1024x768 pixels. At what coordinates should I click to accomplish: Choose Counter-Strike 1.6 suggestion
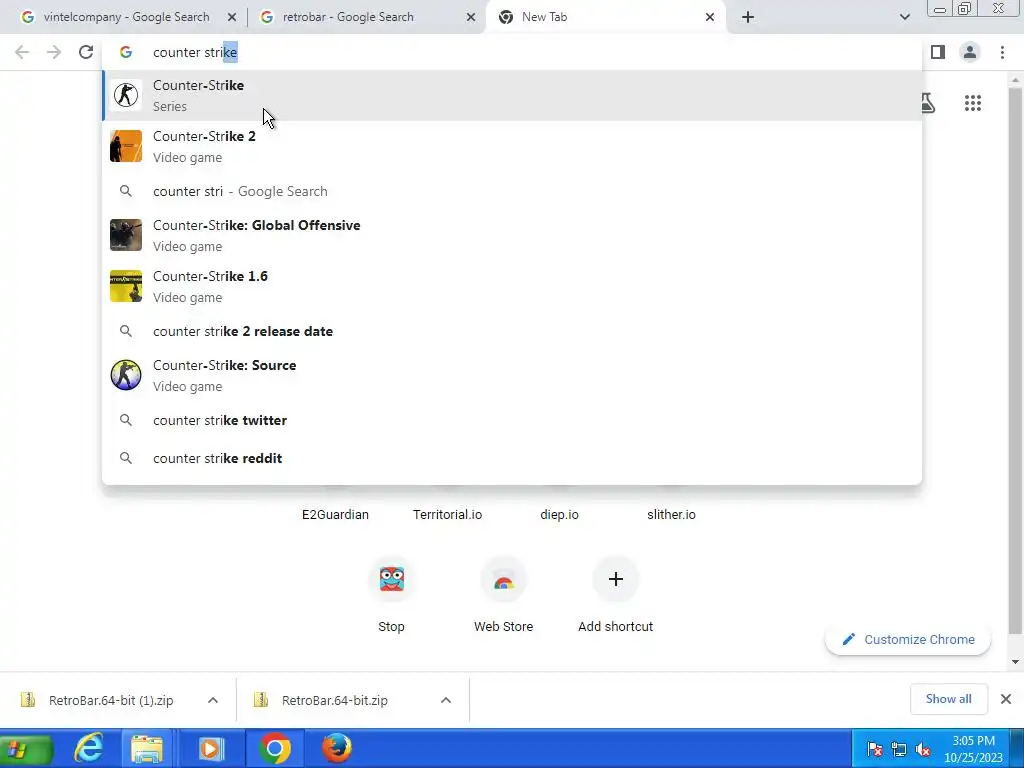coord(512,286)
